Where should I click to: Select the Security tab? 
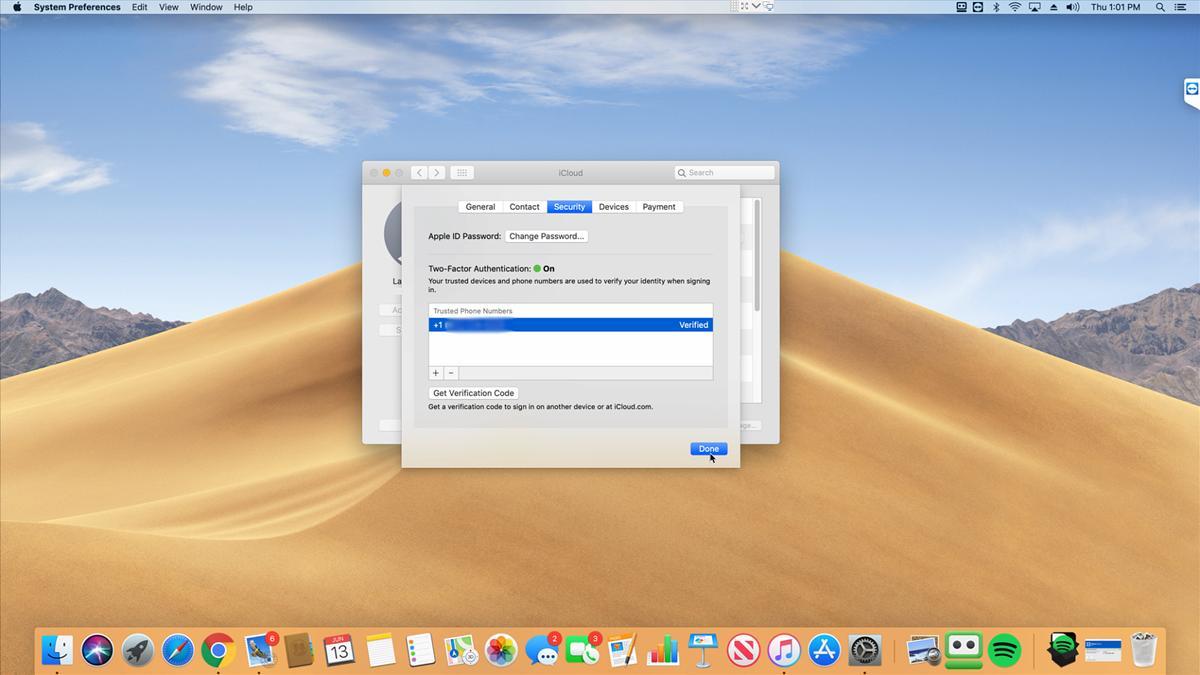(x=569, y=207)
